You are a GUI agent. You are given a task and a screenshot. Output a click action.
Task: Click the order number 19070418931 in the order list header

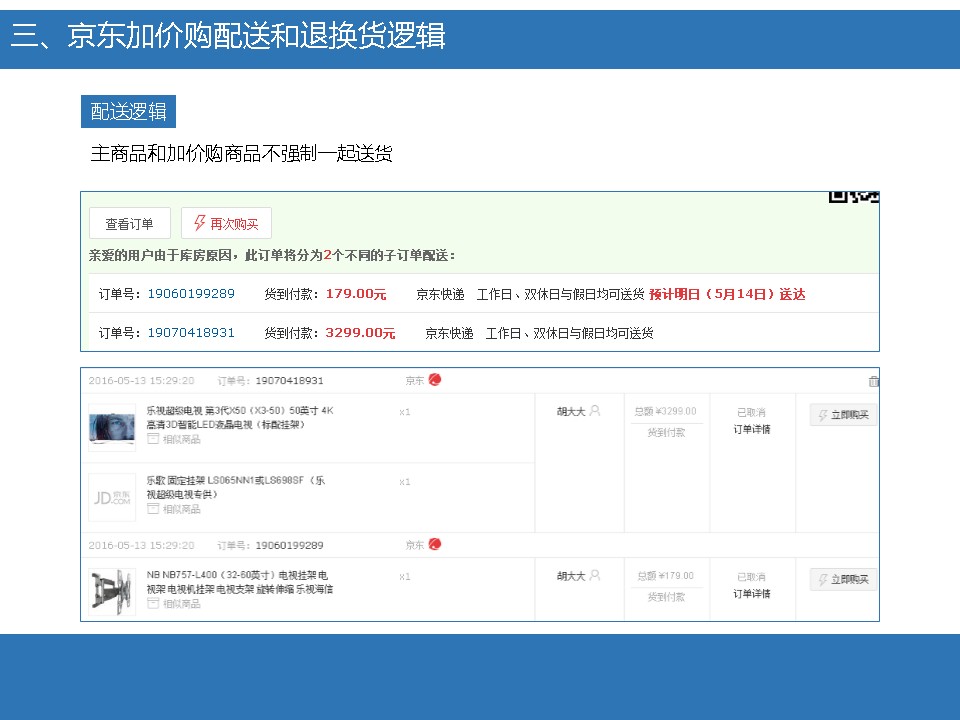pyautogui.click(x=289, y=381)
